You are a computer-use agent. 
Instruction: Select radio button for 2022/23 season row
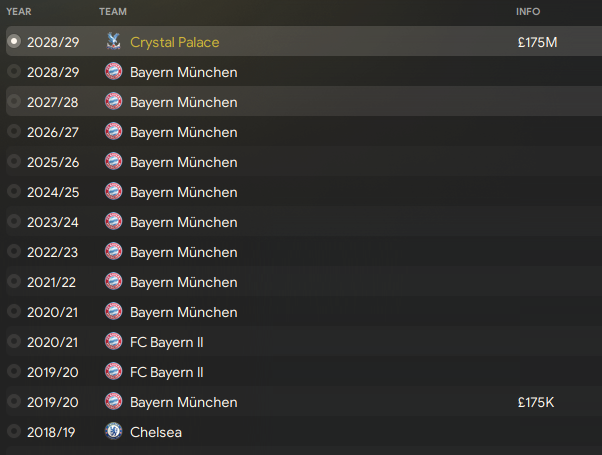14,251
